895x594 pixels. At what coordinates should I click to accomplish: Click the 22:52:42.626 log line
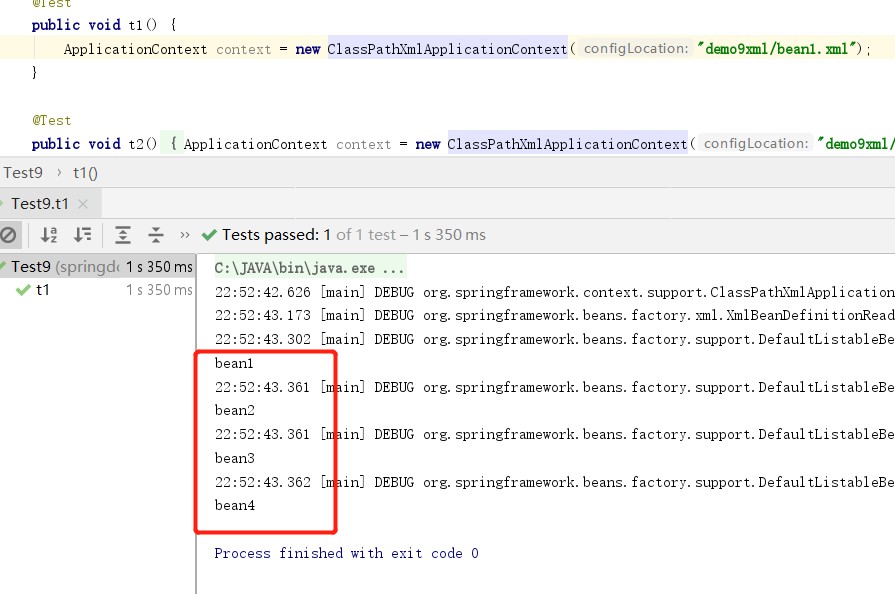554,292
